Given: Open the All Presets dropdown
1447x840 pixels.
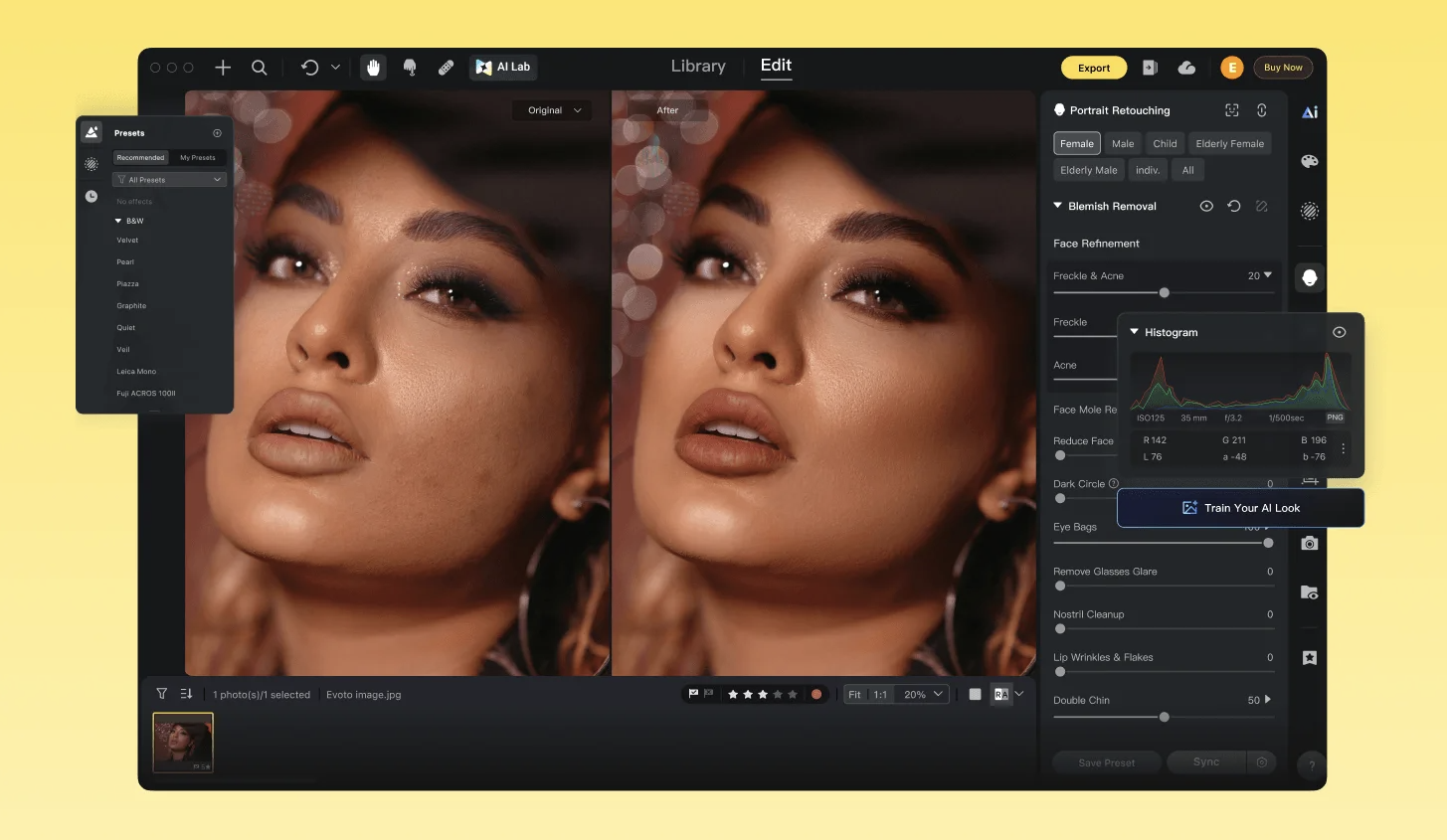Looking at the screenshot, I should tap(169, 180).
